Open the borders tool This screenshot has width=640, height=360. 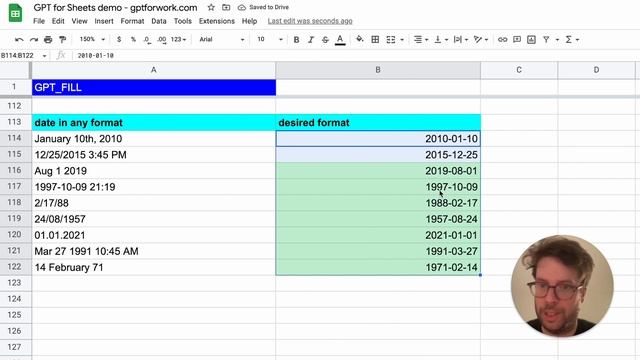[375, 40]
